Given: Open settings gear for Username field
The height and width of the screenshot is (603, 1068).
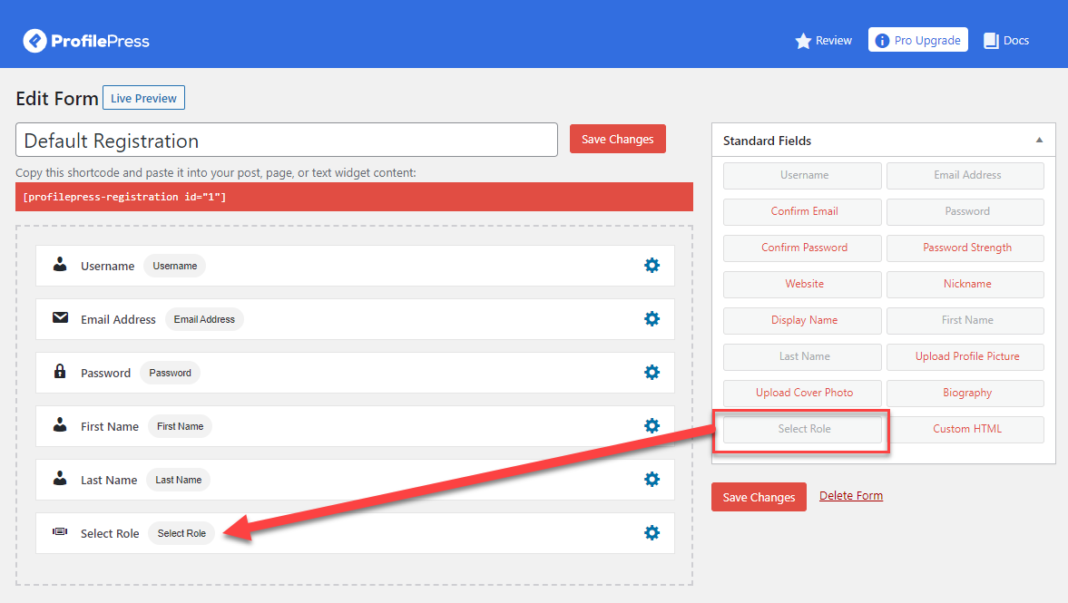Looking at the screenshot, I should pos(652,265).
